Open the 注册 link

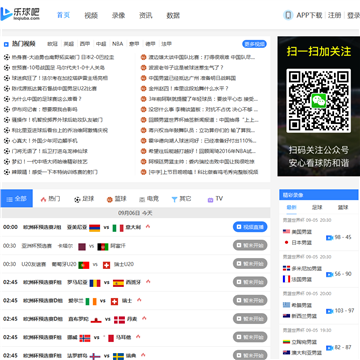pyautogui.click(x=334, y=15)
